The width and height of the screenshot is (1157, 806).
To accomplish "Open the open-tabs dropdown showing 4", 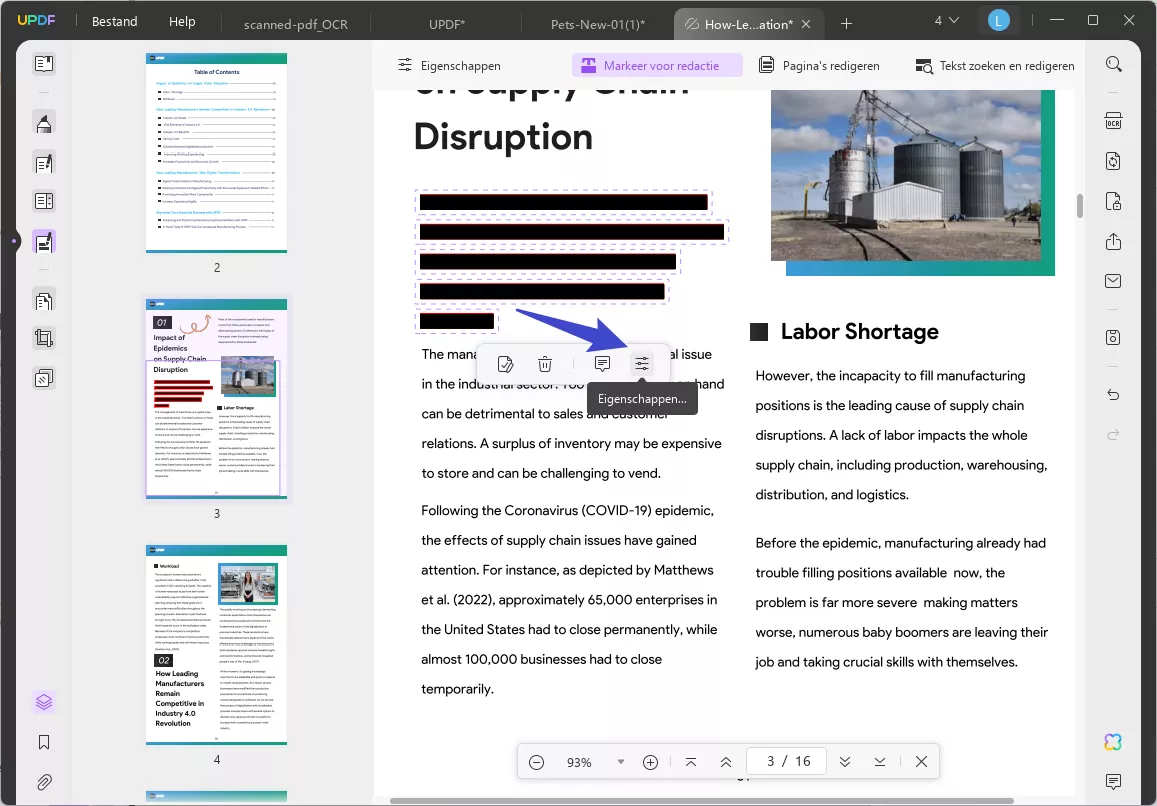I will pos(946,20).
